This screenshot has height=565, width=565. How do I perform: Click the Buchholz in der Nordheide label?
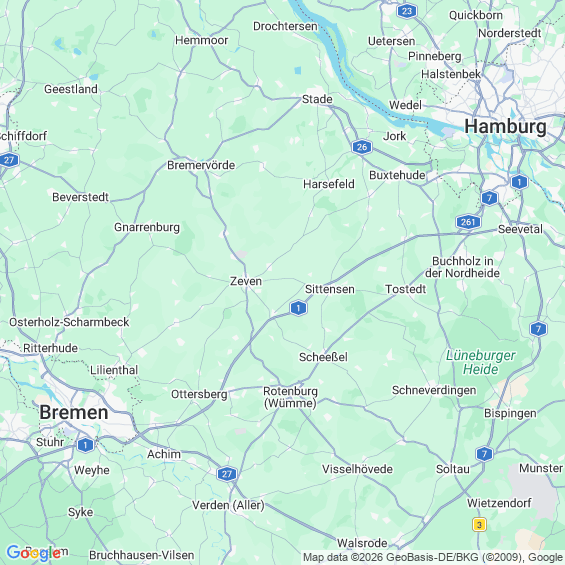click(463, 267)
